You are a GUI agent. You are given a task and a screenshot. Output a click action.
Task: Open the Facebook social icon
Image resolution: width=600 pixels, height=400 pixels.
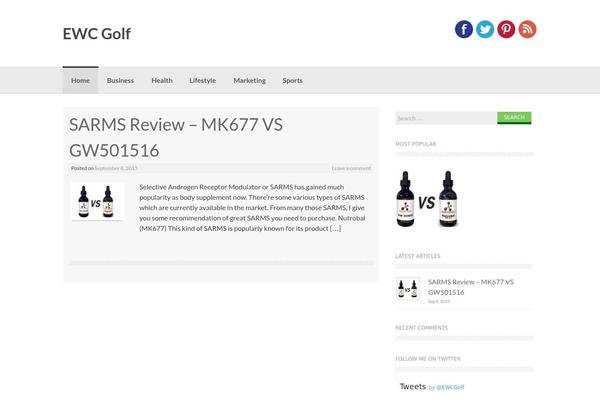pyautogui.click(x=464, y=29)
